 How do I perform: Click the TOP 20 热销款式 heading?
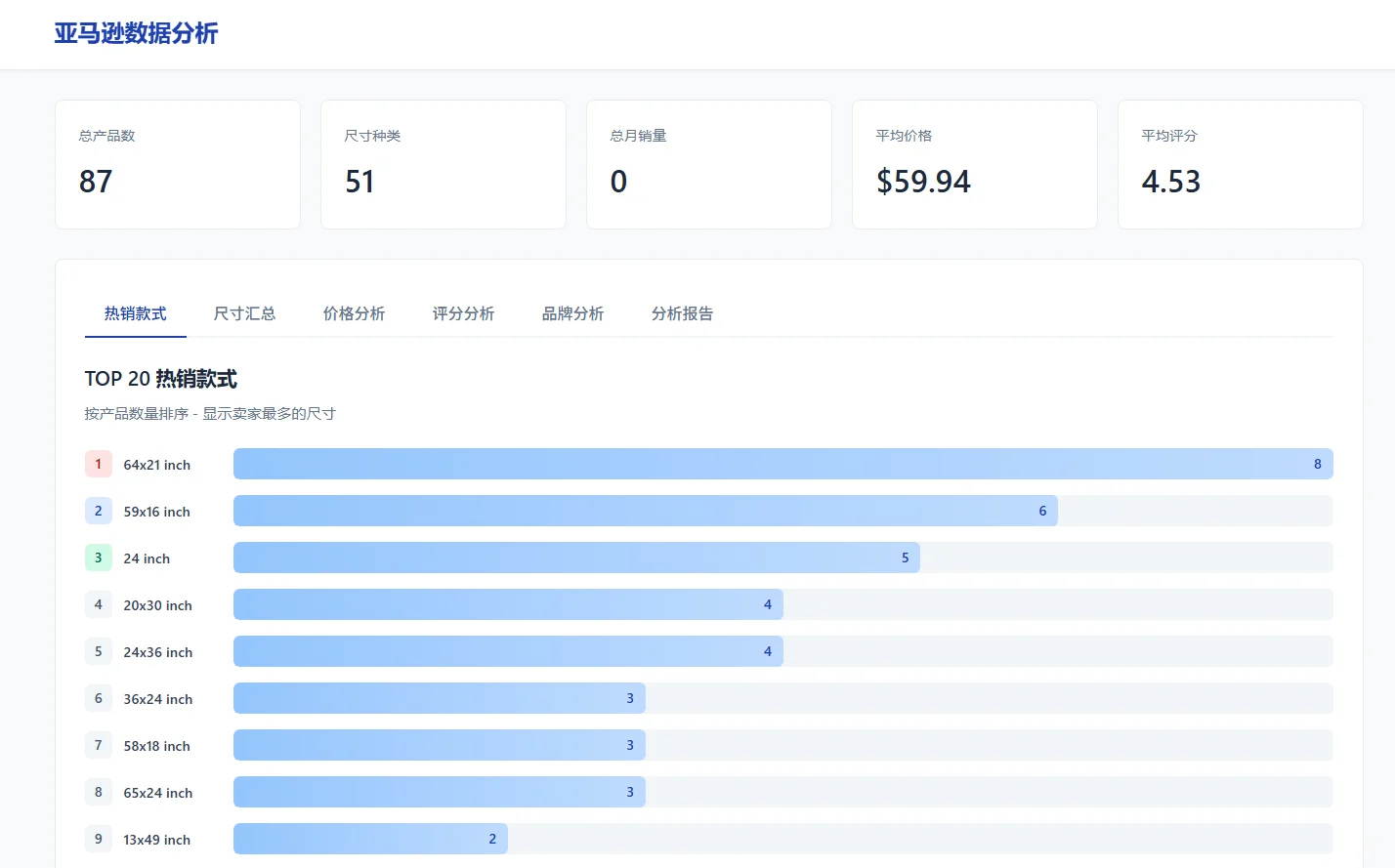click(161, 379)
